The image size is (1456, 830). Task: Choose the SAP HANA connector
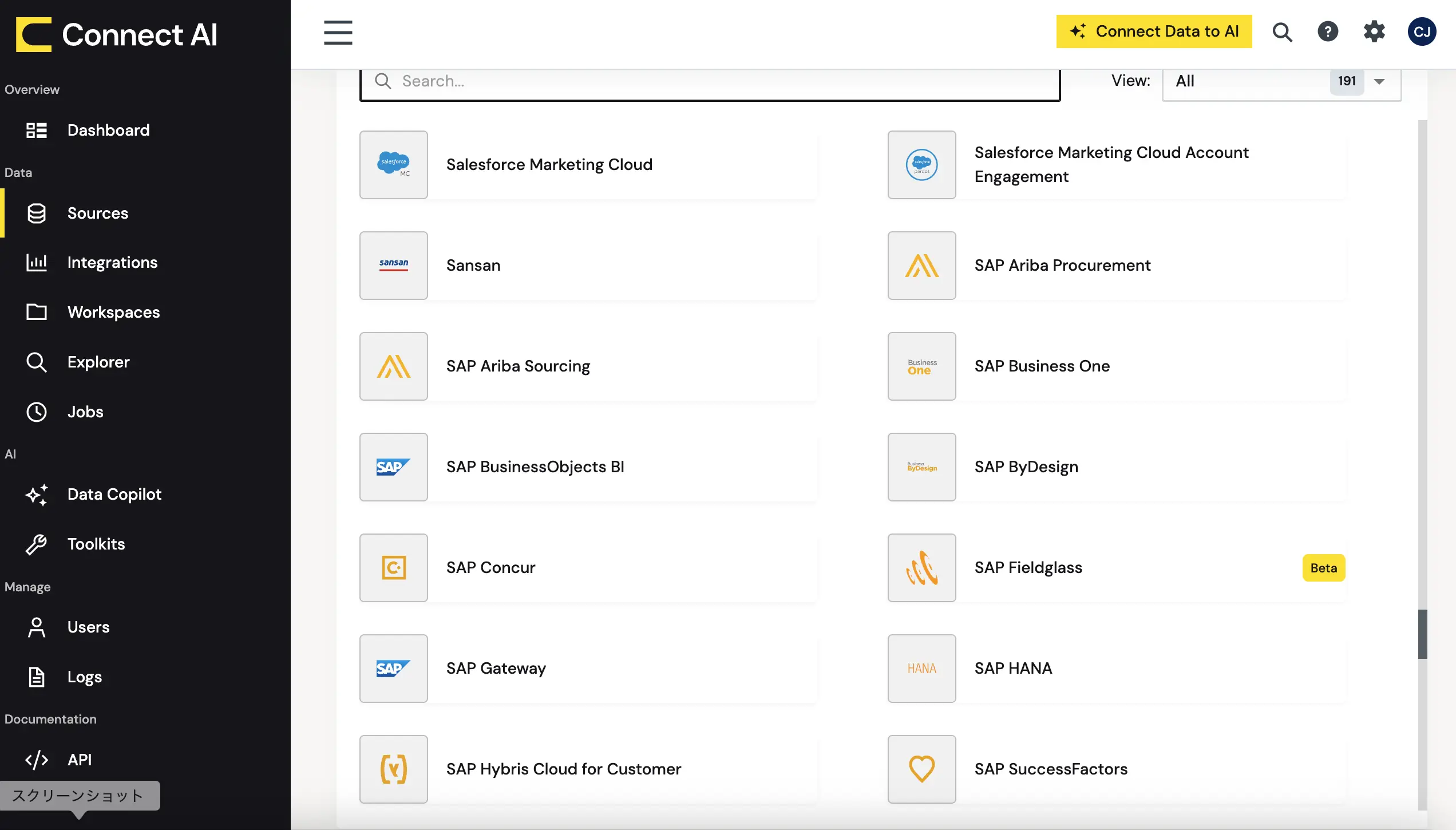[x=1117, y=669]
